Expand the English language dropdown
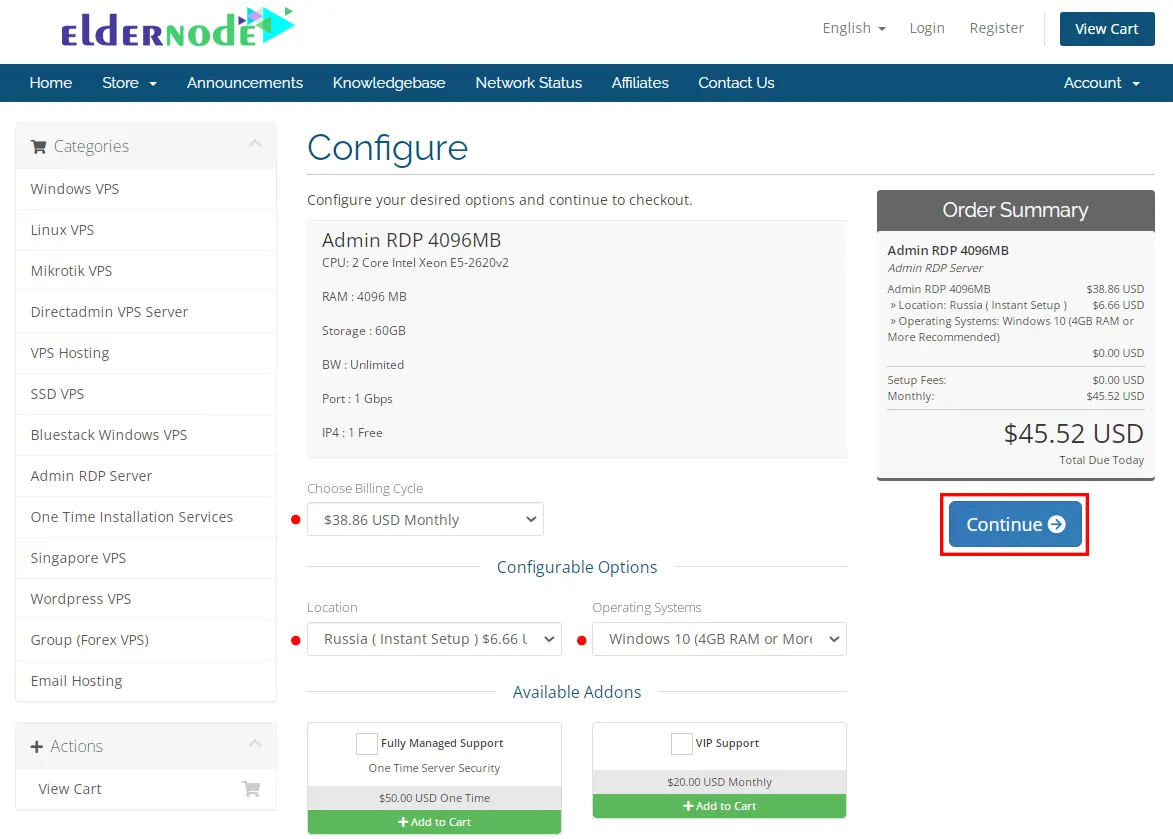1173x839 pixels. [x=853, y=28]
